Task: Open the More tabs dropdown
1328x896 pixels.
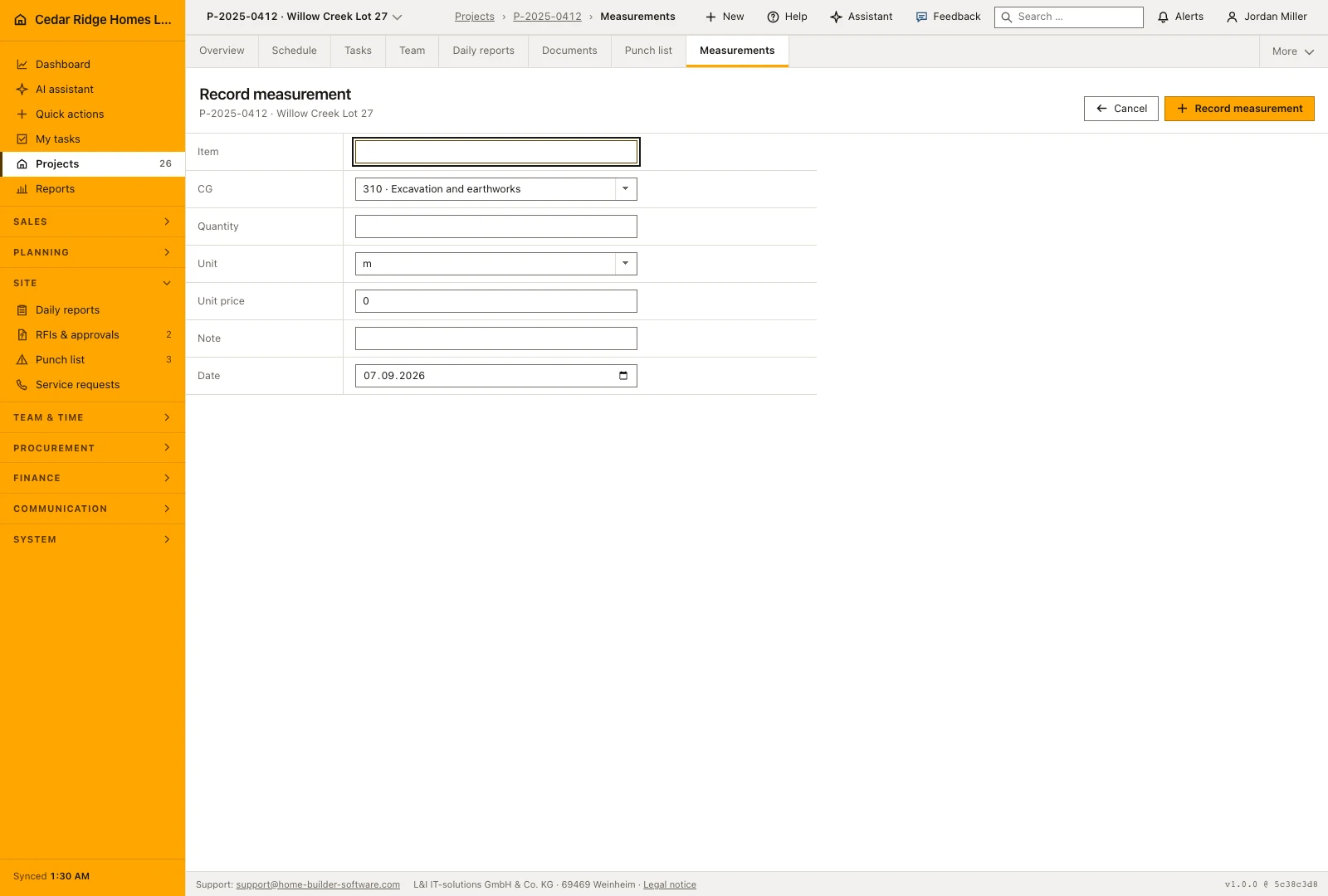Action: pyautogui.click(x=1293, y=51)
